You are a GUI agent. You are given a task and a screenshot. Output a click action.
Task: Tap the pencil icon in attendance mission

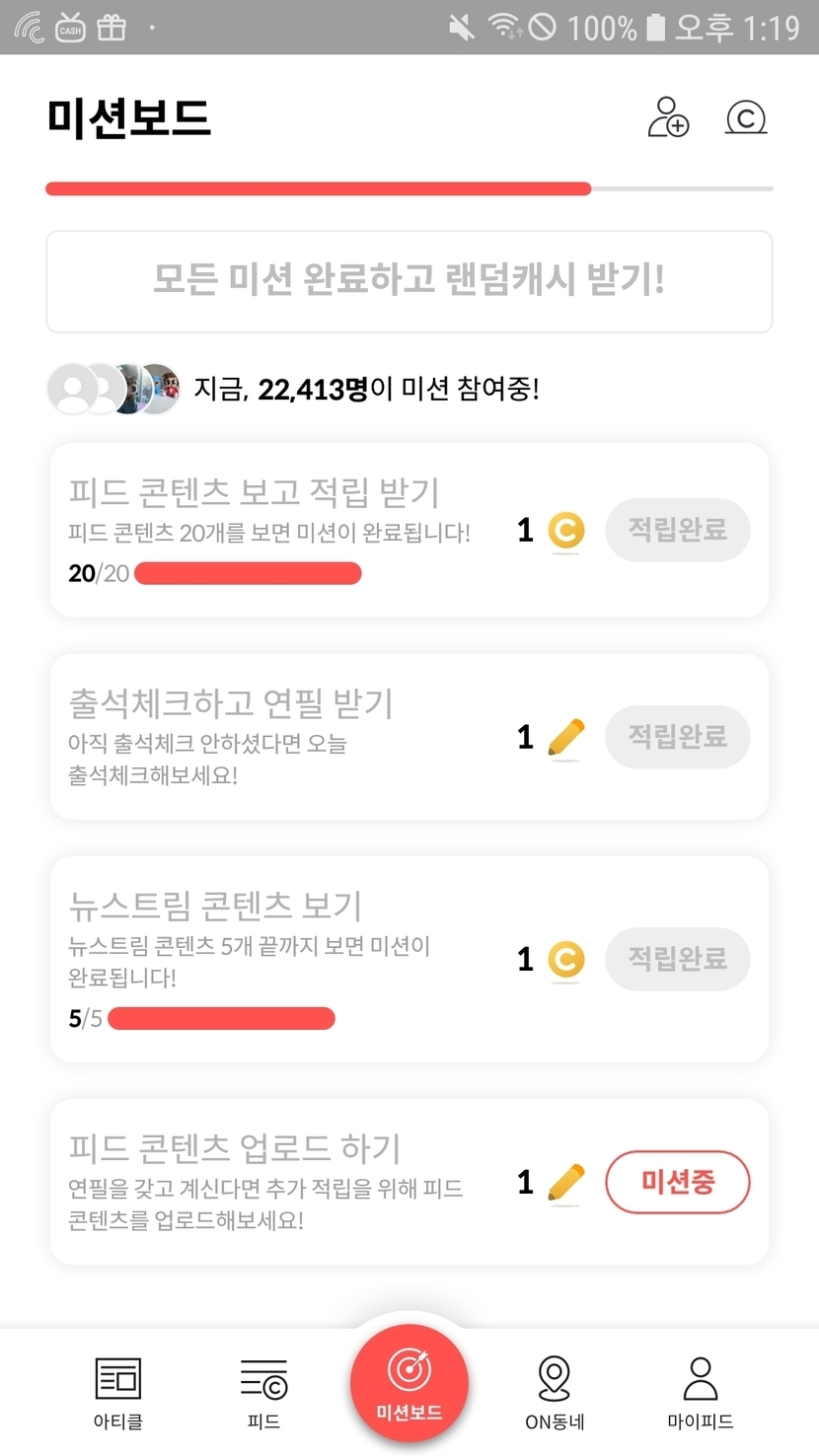(565, 738)
